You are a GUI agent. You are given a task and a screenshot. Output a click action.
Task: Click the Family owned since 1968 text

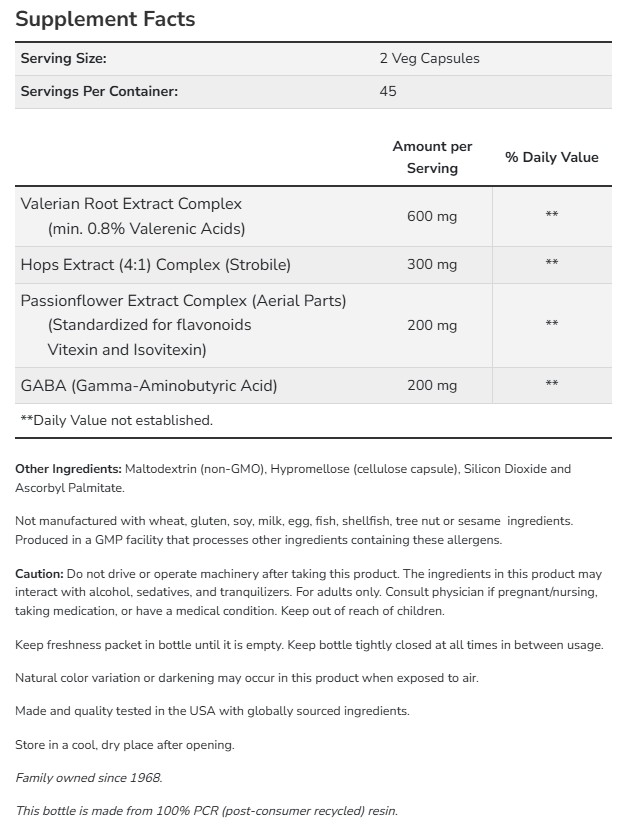point(88,777)
